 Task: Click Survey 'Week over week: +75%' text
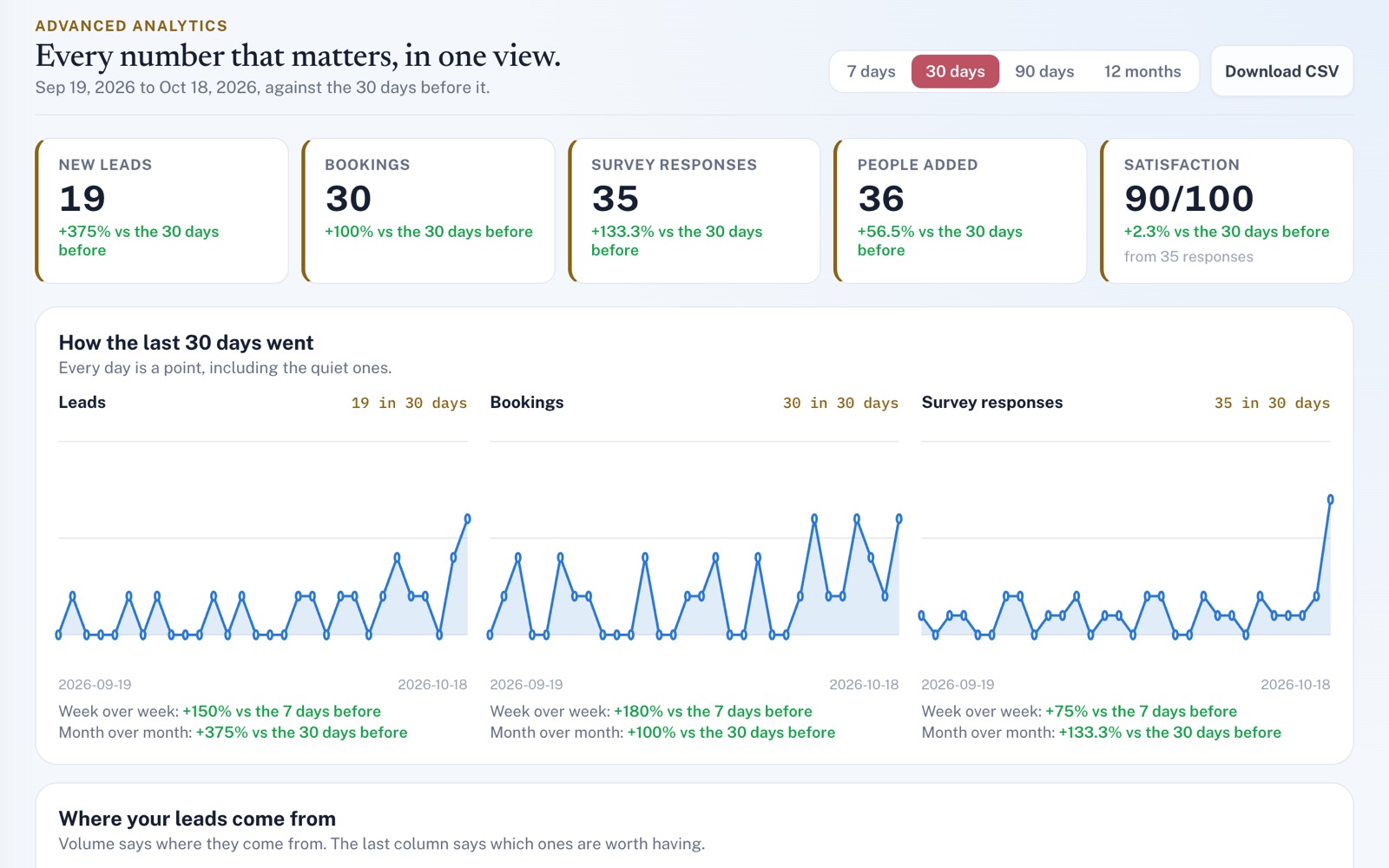click(x=1079, y=712)
